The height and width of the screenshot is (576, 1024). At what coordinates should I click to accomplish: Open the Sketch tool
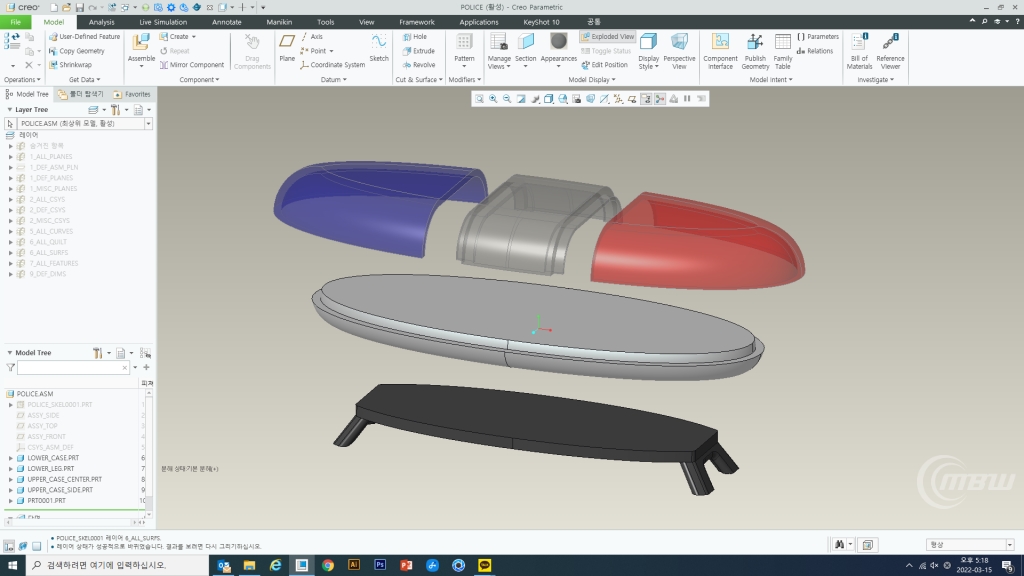[x=379, y=43]
